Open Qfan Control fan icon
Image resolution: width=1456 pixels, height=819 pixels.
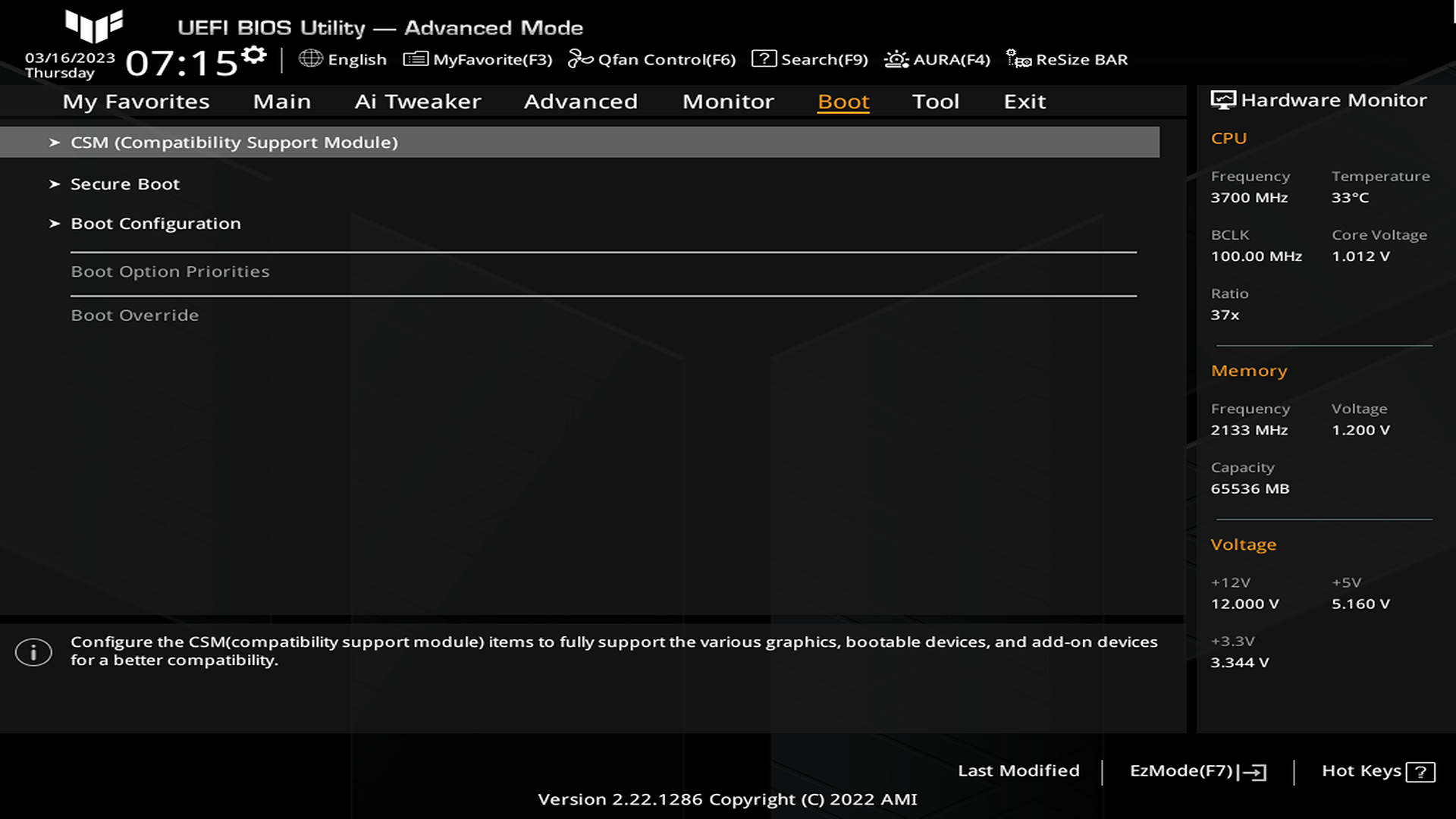click(x=580, y=58)
